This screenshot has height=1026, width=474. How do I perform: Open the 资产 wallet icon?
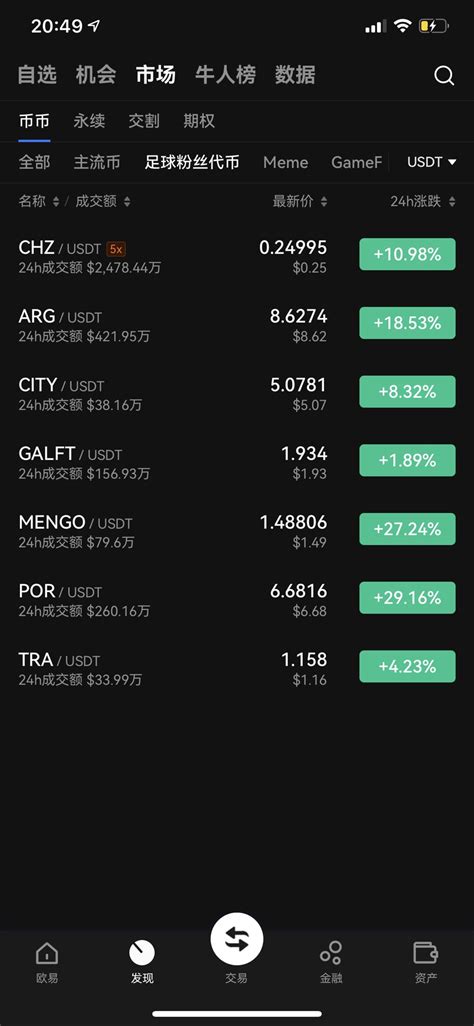click(426, 953)
